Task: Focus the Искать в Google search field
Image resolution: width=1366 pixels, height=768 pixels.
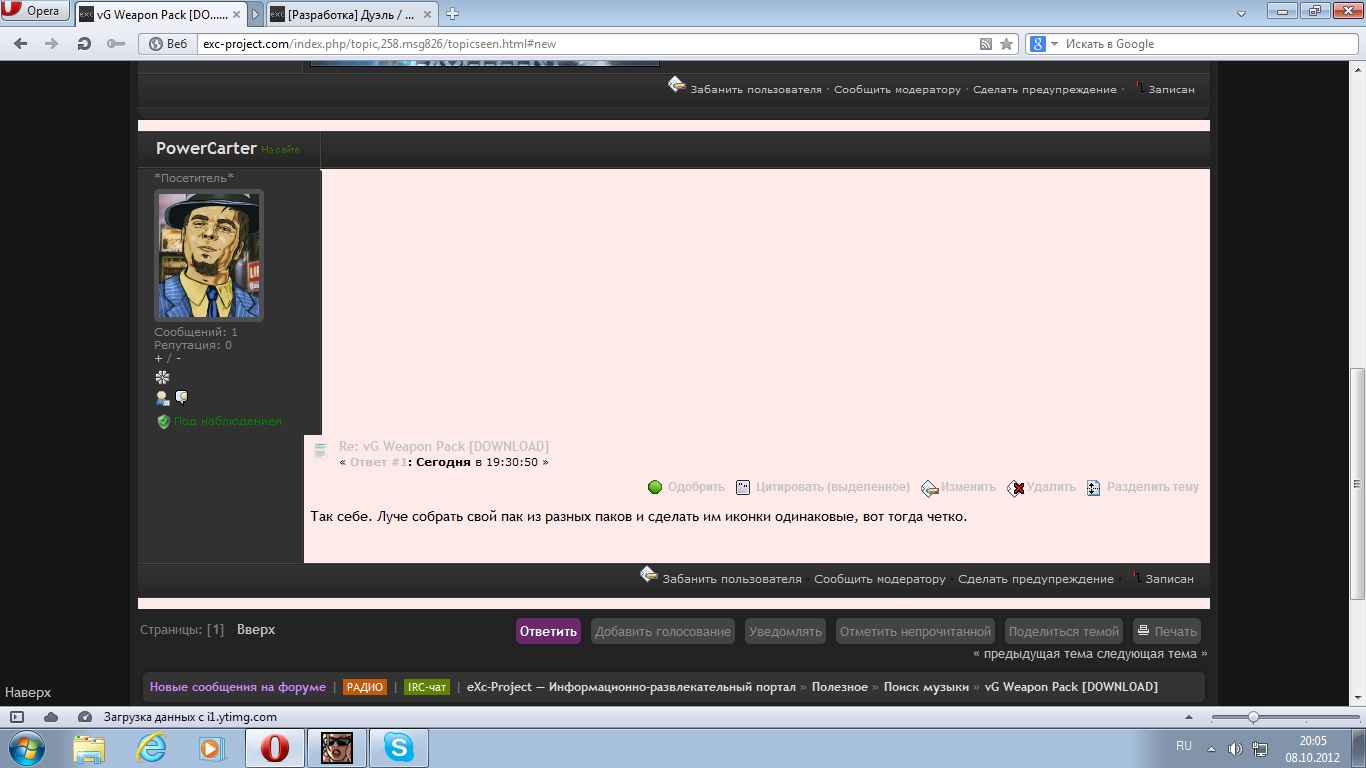Action: (x=1208, y=44)
